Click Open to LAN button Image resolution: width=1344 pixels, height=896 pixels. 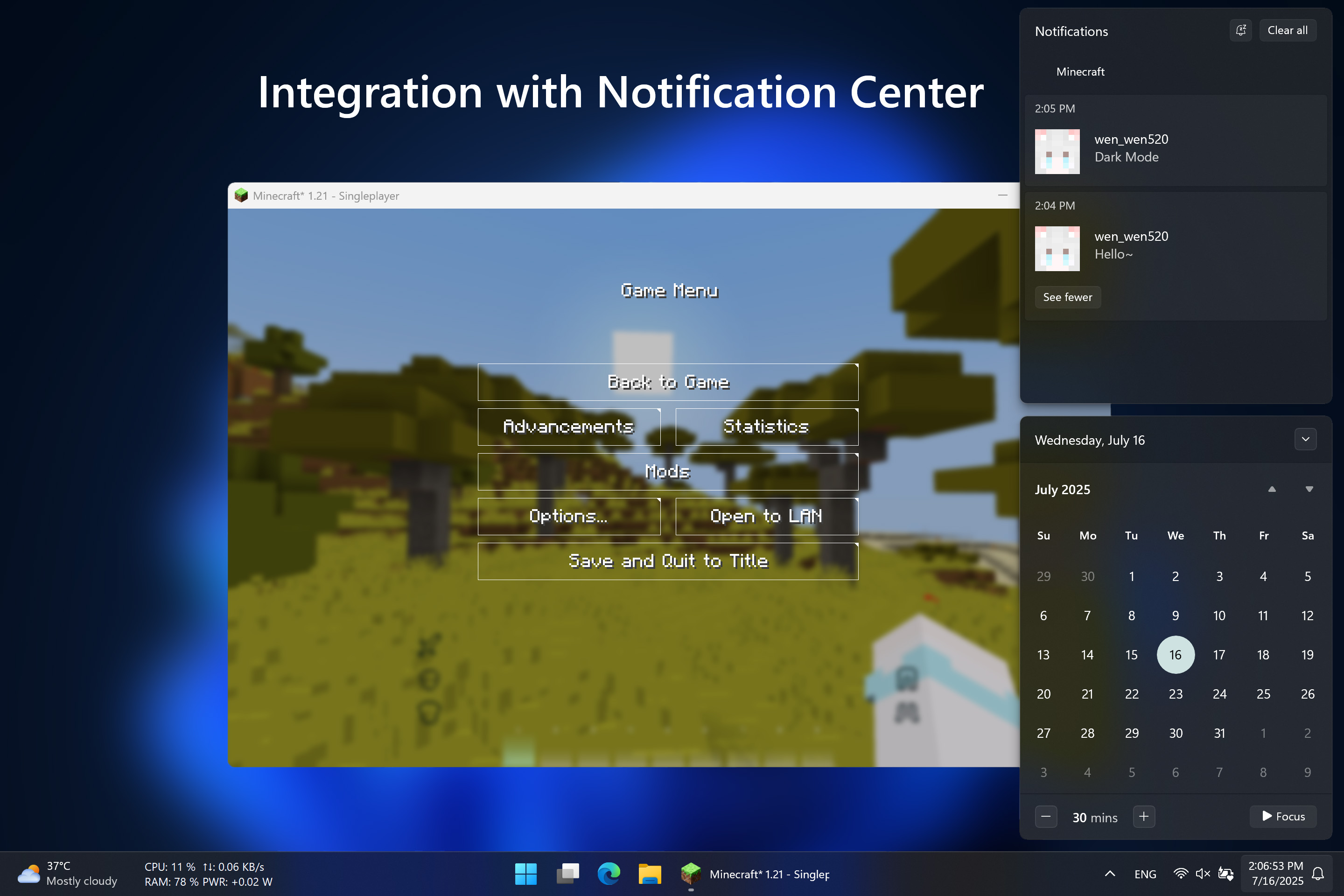[x=766, y=516]
